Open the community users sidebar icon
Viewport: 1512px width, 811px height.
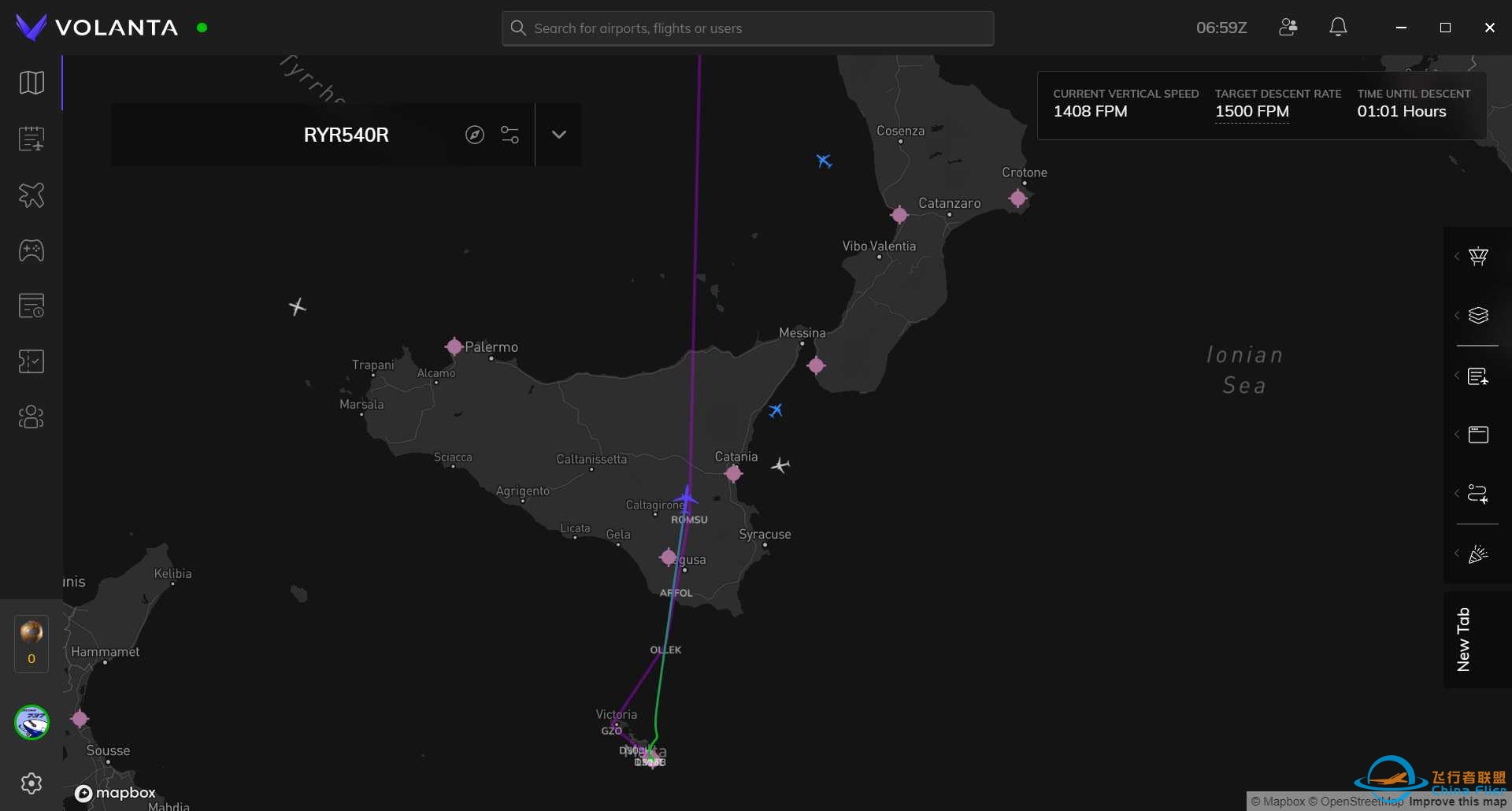tap(31, 417)
